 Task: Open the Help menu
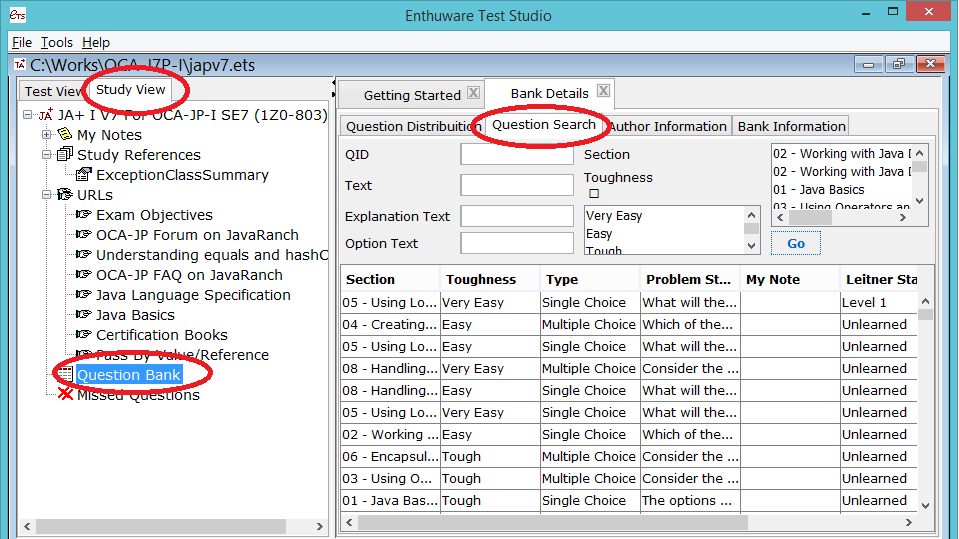coord(96,42)
